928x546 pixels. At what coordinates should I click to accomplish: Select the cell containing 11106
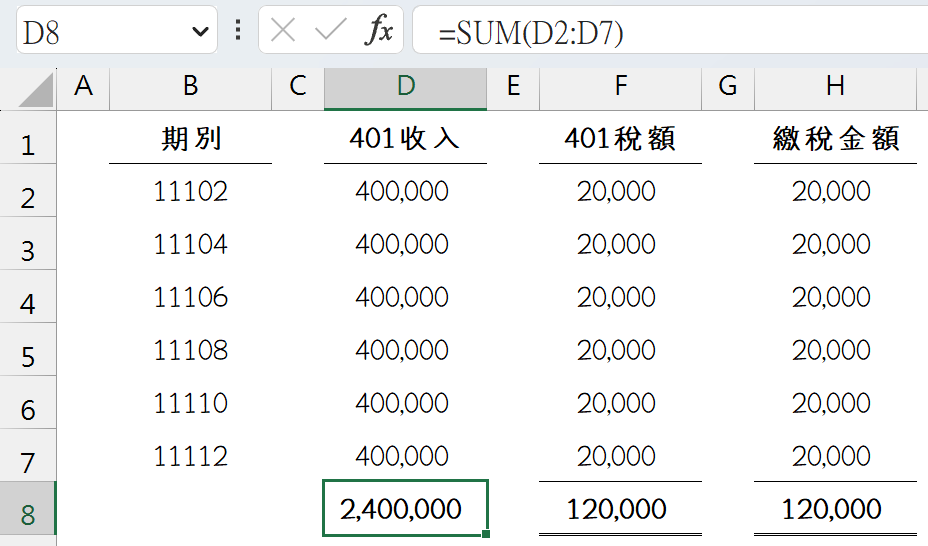click(x=191, y=297)
